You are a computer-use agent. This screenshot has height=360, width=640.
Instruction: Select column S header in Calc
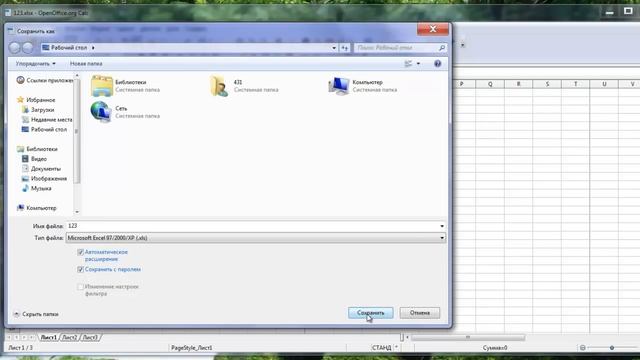pos(547,84)
